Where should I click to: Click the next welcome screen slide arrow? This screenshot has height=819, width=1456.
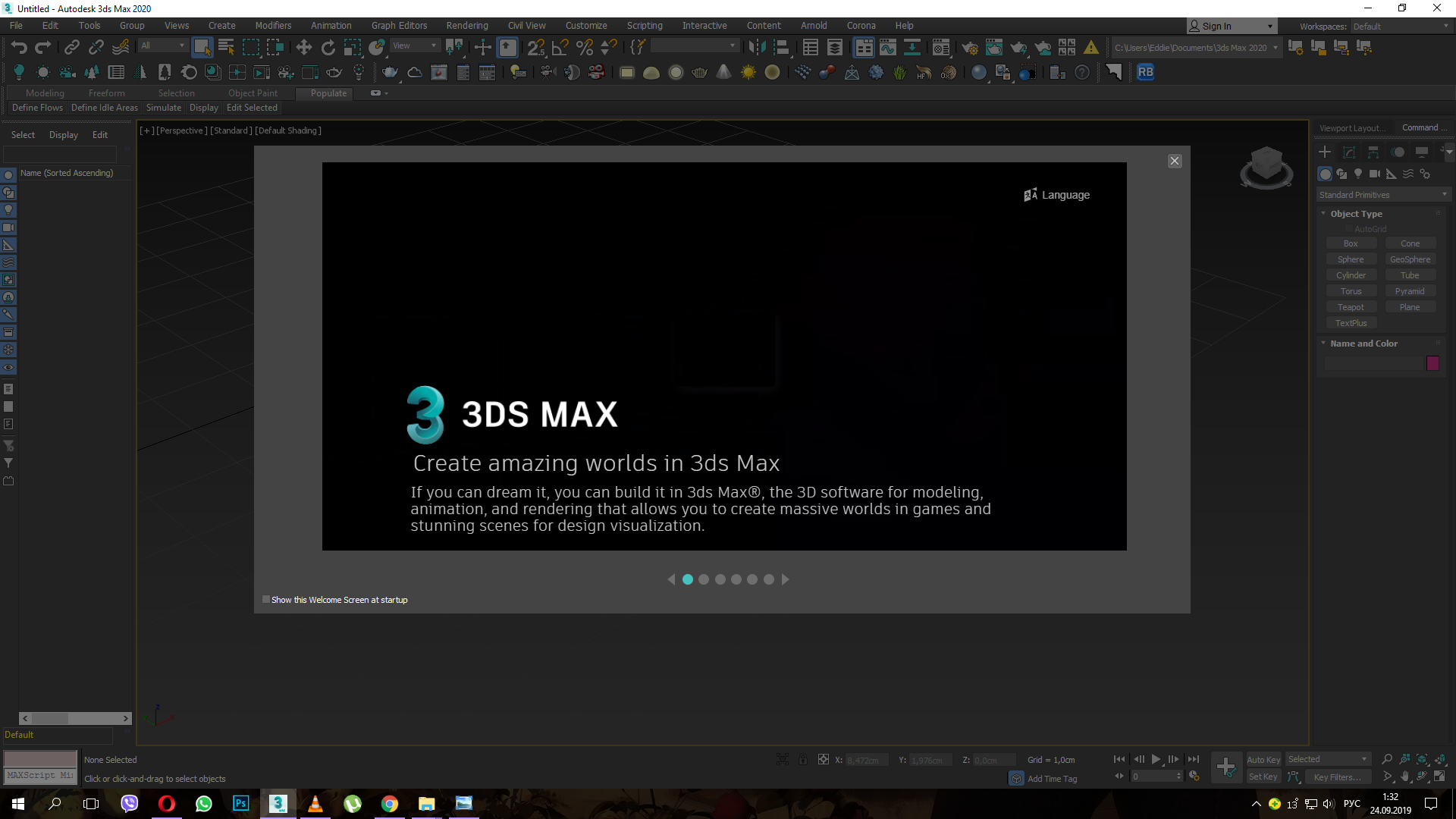click(784, 579)
